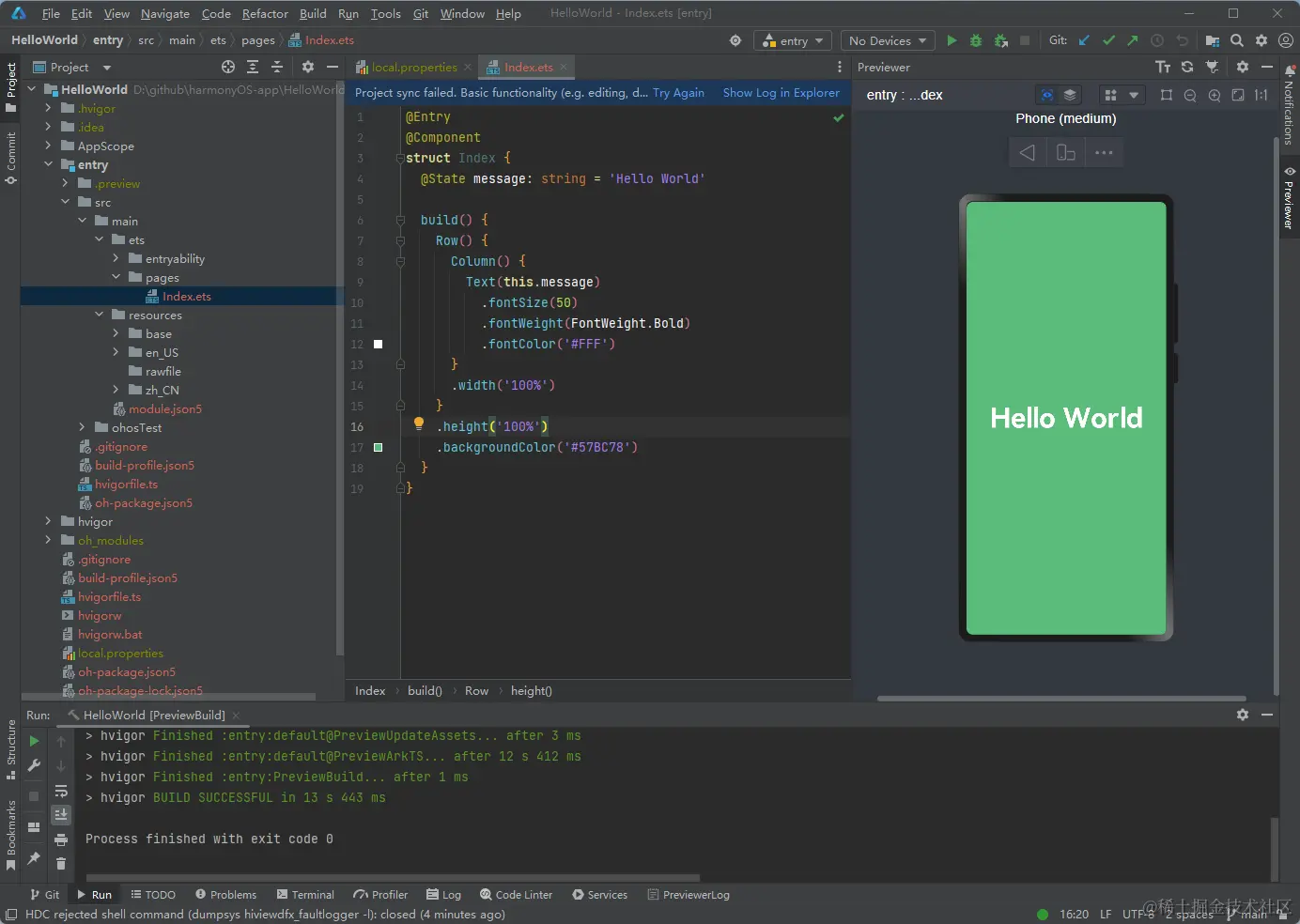Image resolution: width=1300 pixels, height=924 pixels.
Task: Click Show Log in Explorer link
Action: pos(781,93)
